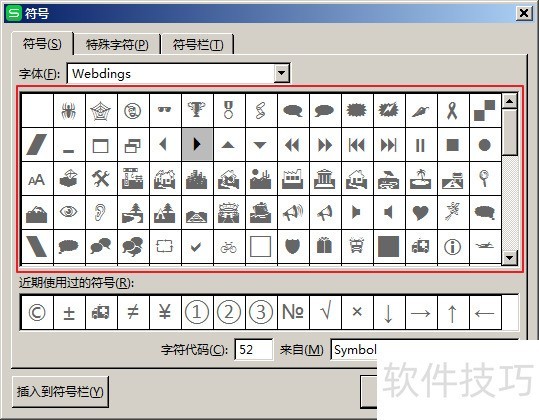
Task: Pick the checkmark symbol in the grid
Action: [x=197, y=247]
